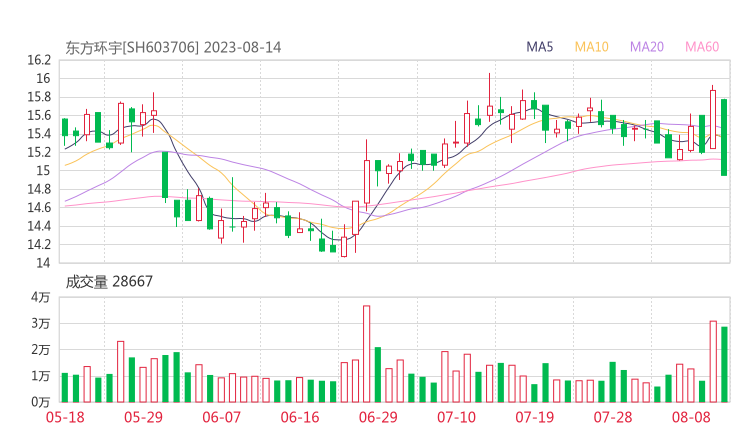Click the 06-29 date axis label

click(x=378, y=417)
